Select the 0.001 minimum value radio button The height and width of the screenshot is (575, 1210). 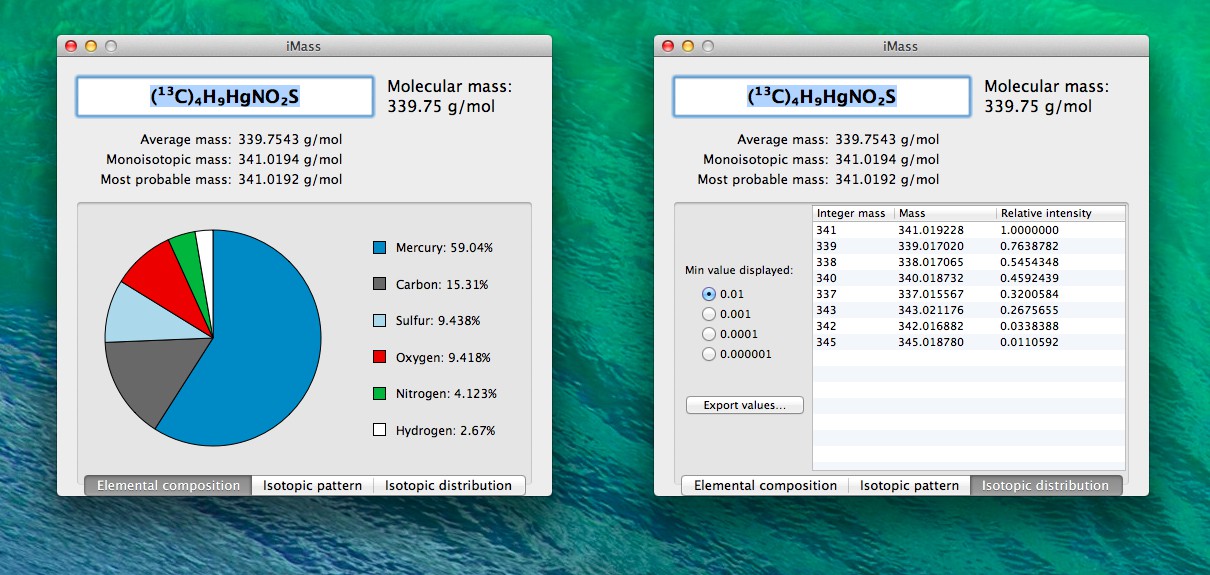[709, 314]
